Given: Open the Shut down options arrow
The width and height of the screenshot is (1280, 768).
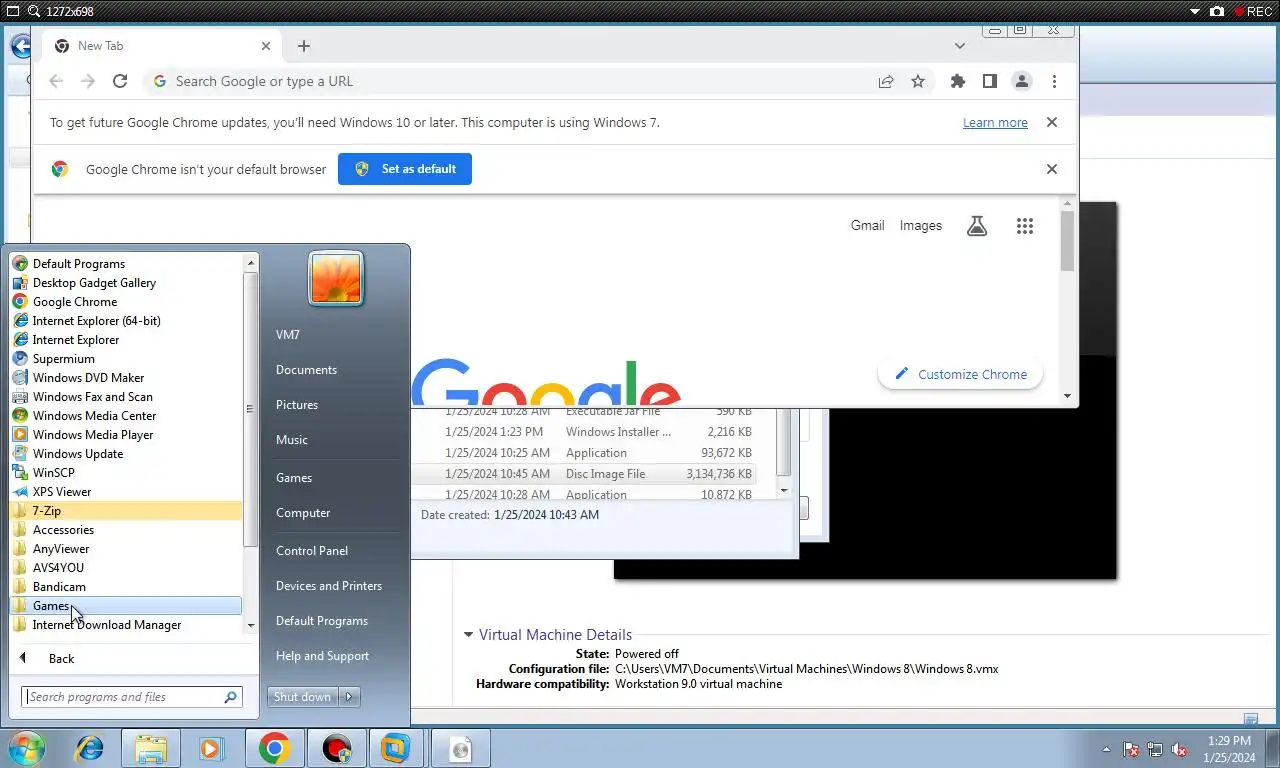Looking at the screenshot, I should click(349, 697).
